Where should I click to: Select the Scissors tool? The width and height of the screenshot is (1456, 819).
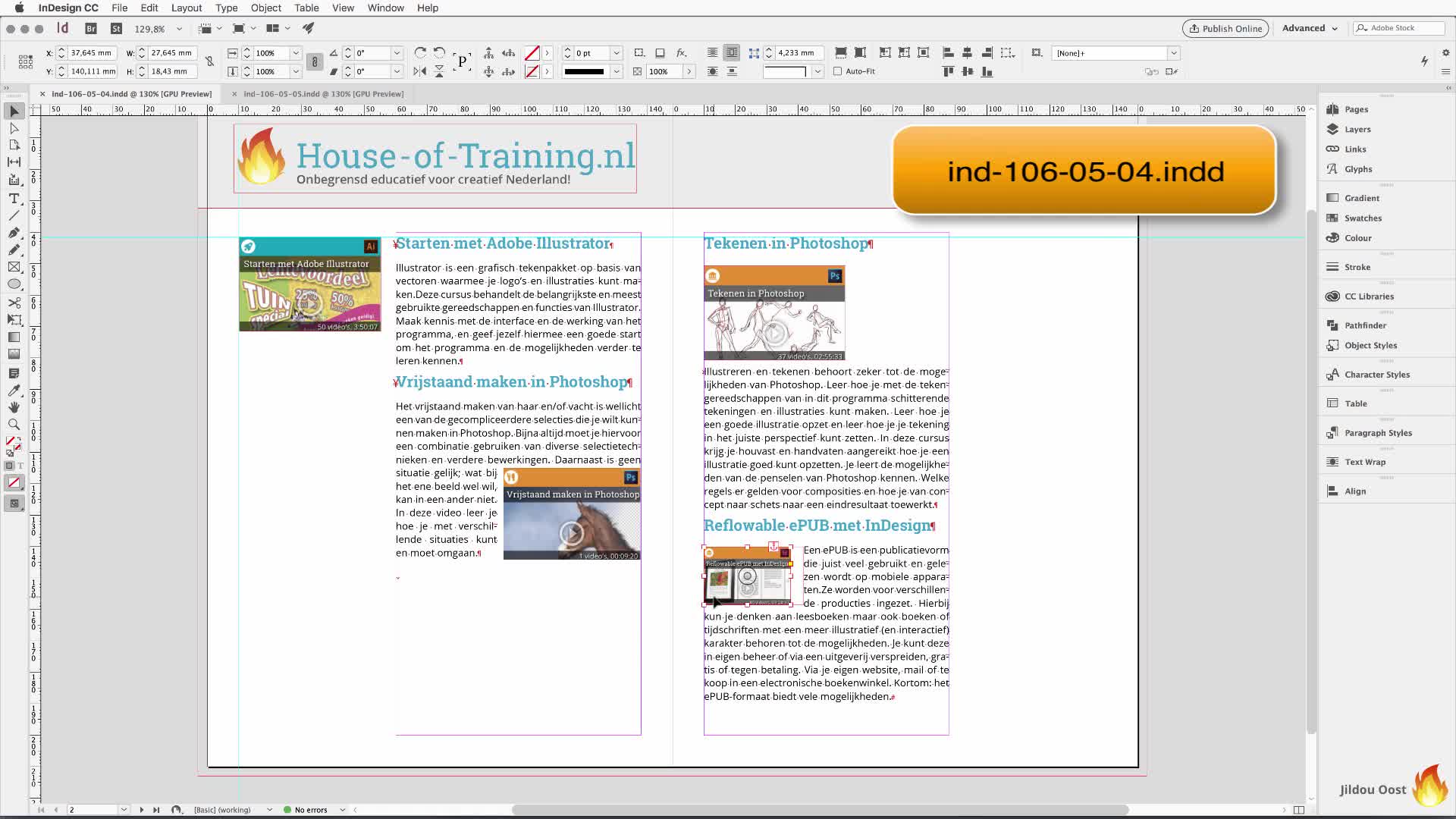point(14,303)
